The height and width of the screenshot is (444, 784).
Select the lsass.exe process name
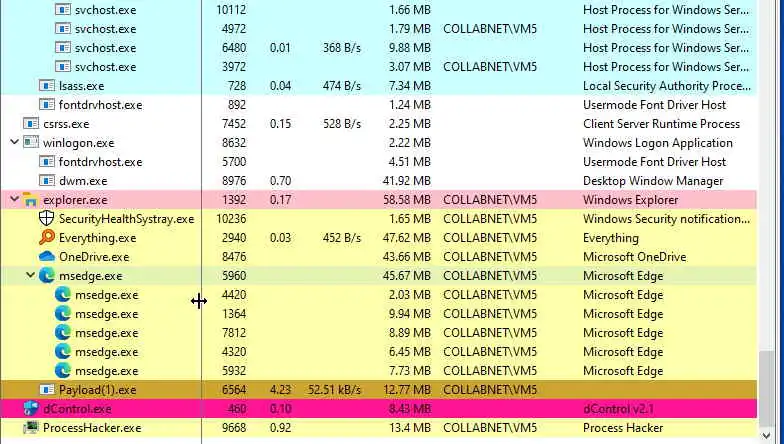82,86
